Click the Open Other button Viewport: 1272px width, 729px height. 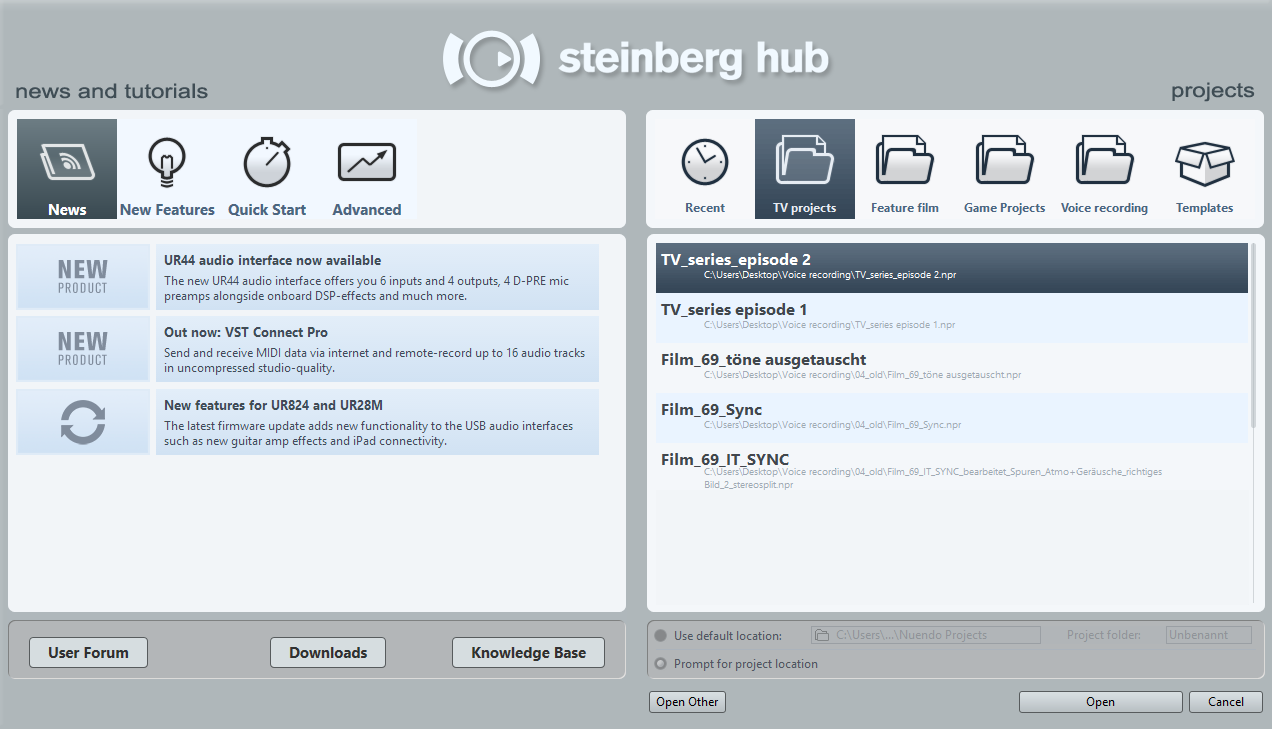coord(687,702)
